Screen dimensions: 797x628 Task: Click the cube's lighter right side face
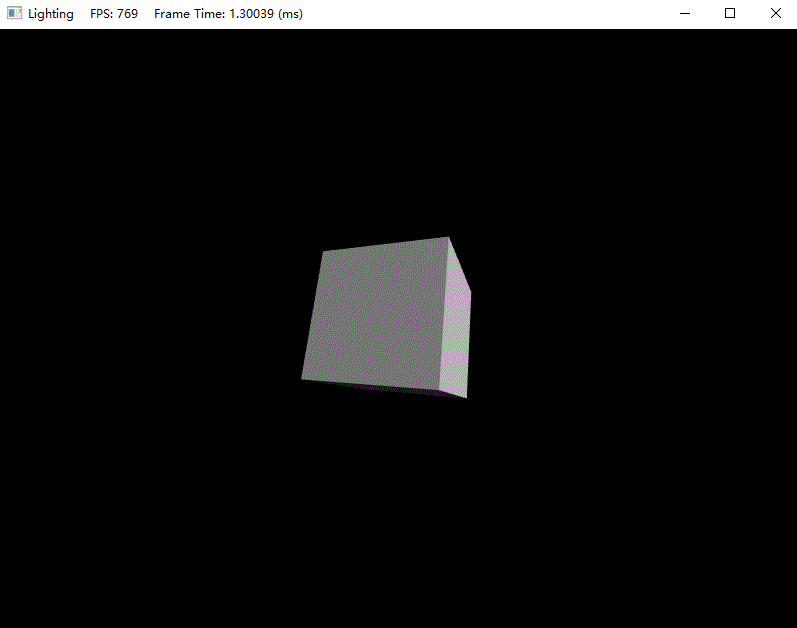pos(456,325)
